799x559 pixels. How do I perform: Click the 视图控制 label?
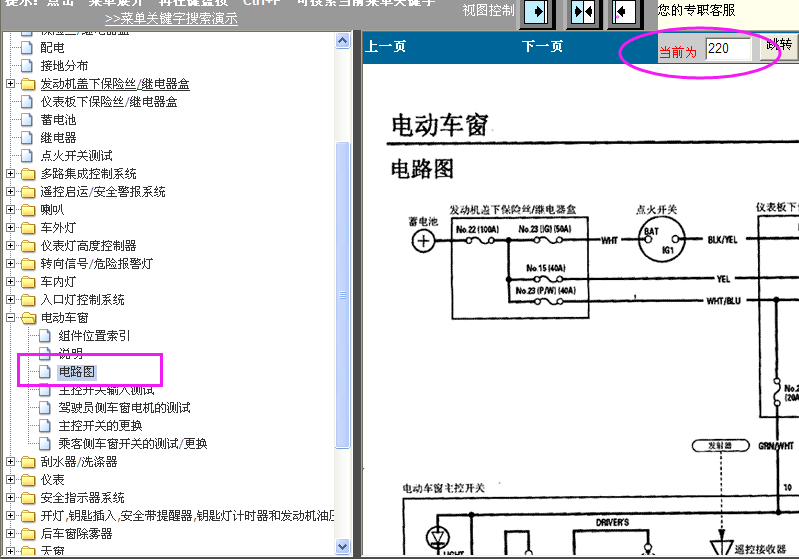488,10
